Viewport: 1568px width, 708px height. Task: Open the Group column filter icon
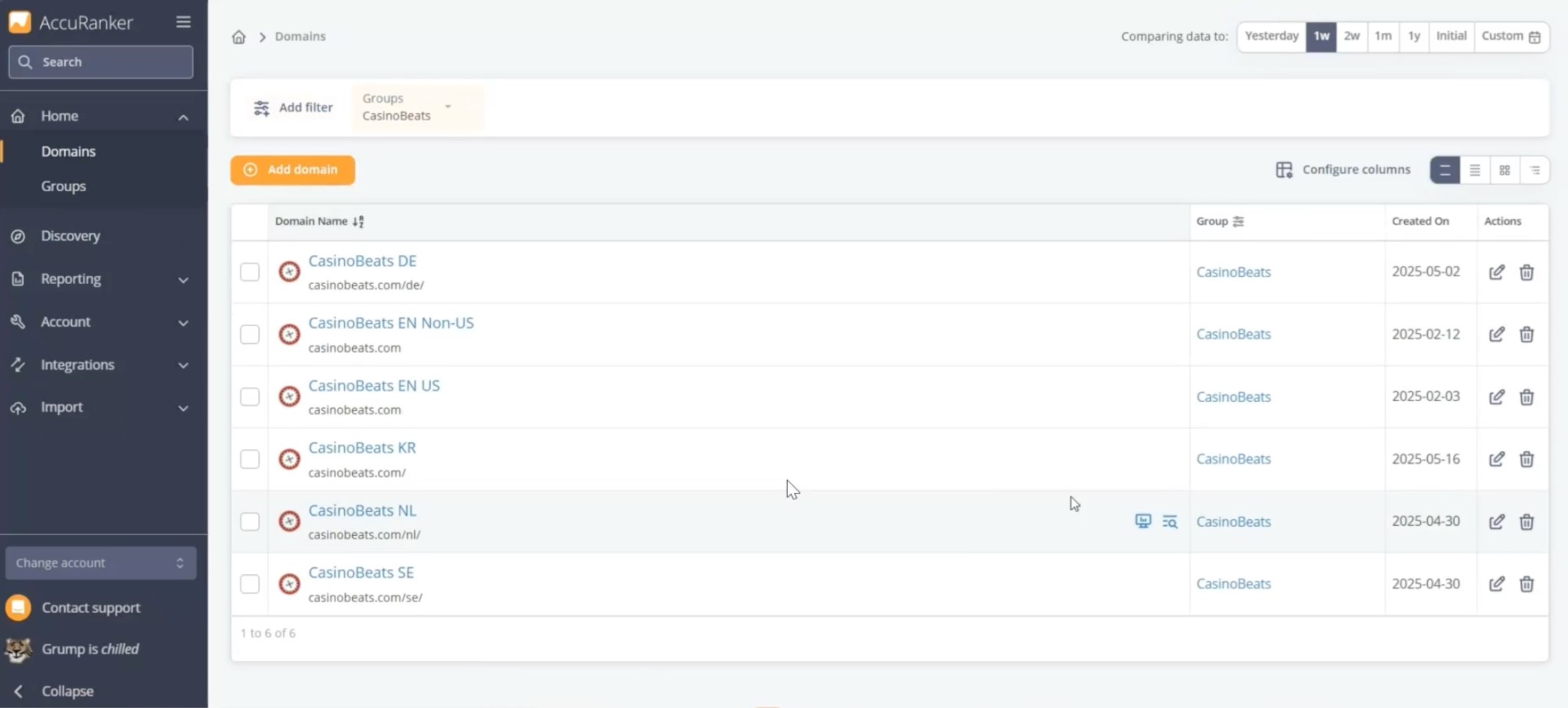click(1239, 221)
